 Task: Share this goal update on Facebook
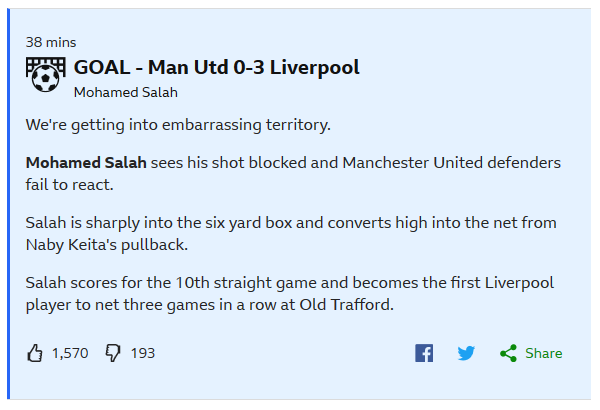point(424,353)
